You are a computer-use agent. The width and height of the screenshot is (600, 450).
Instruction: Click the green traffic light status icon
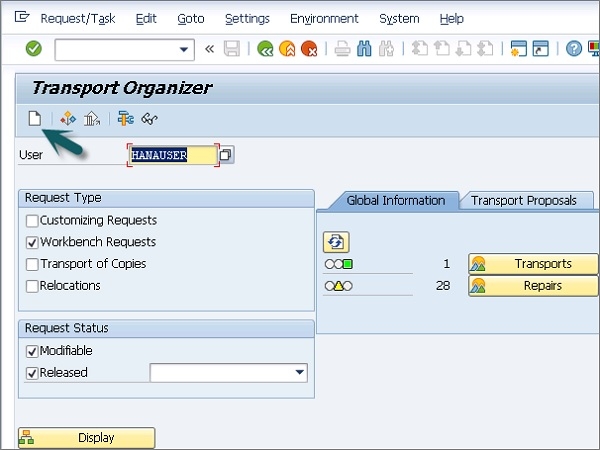click(339, 264)
